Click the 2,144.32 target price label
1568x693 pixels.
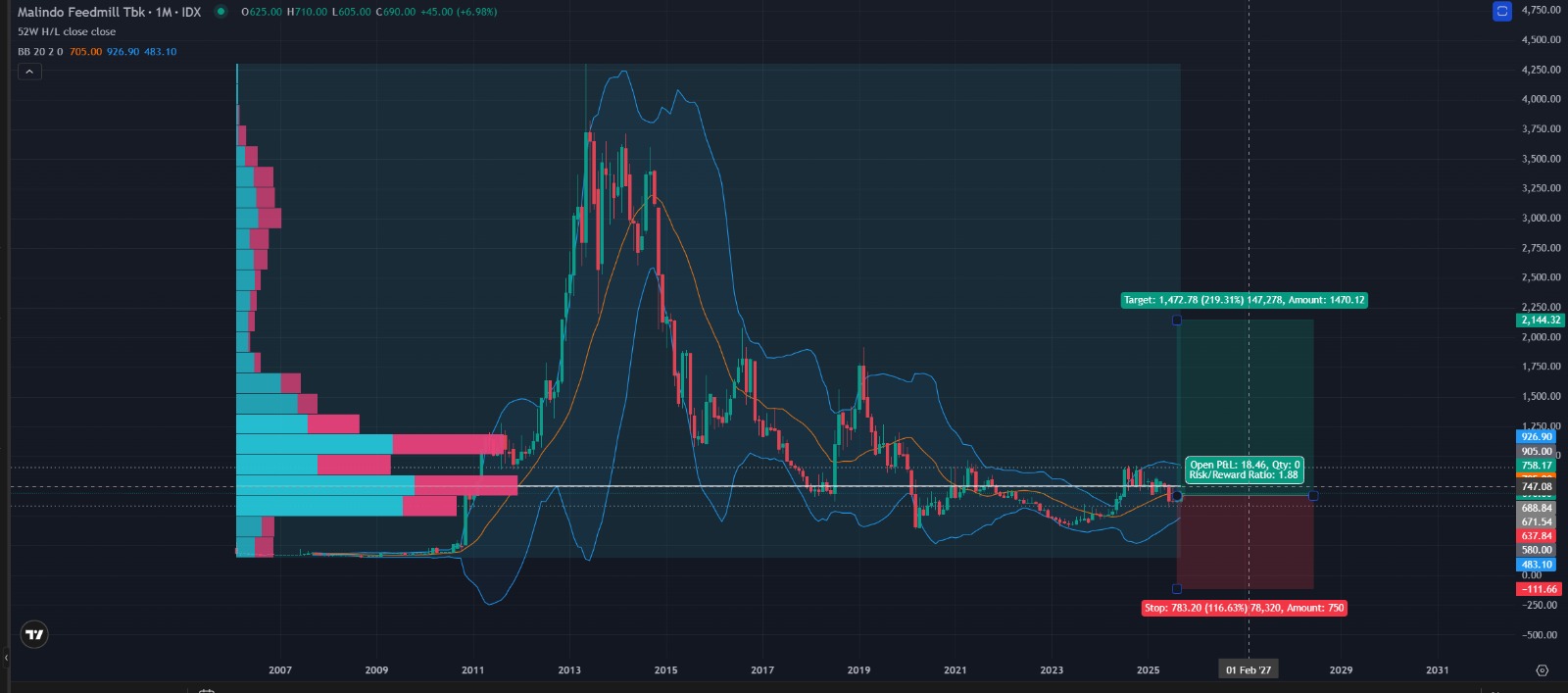1541,320
